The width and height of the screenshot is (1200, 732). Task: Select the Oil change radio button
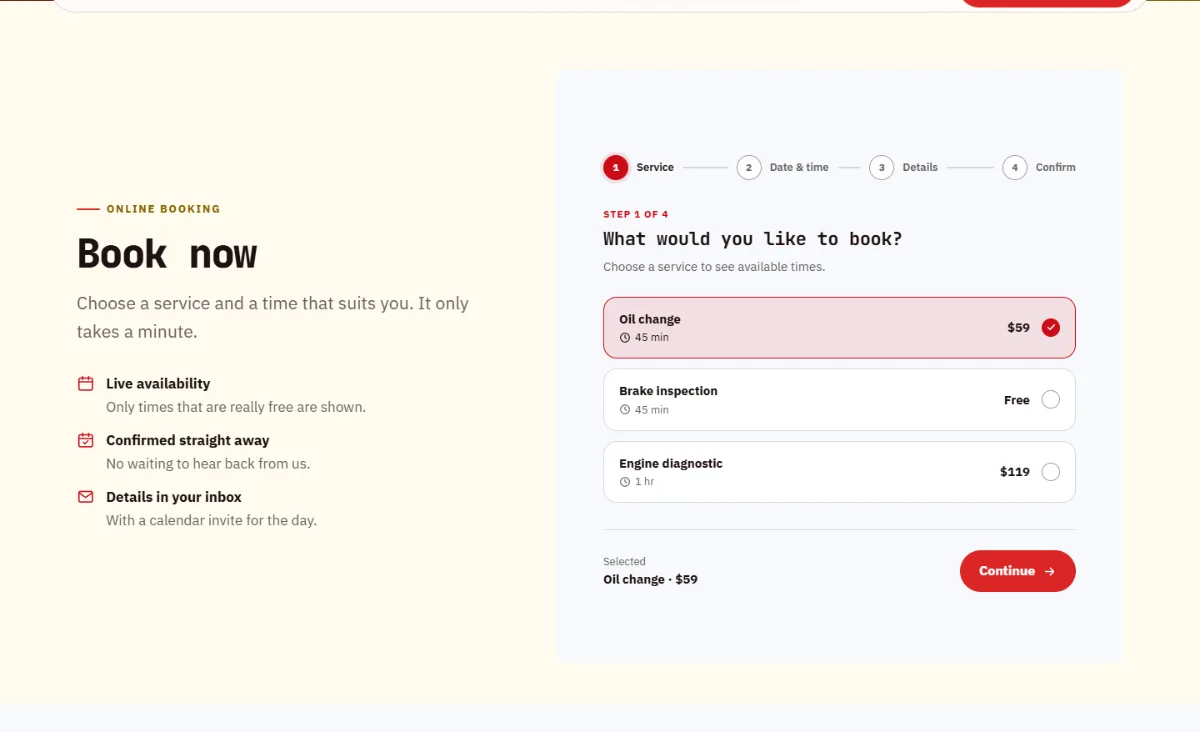tap(1050, 327)
